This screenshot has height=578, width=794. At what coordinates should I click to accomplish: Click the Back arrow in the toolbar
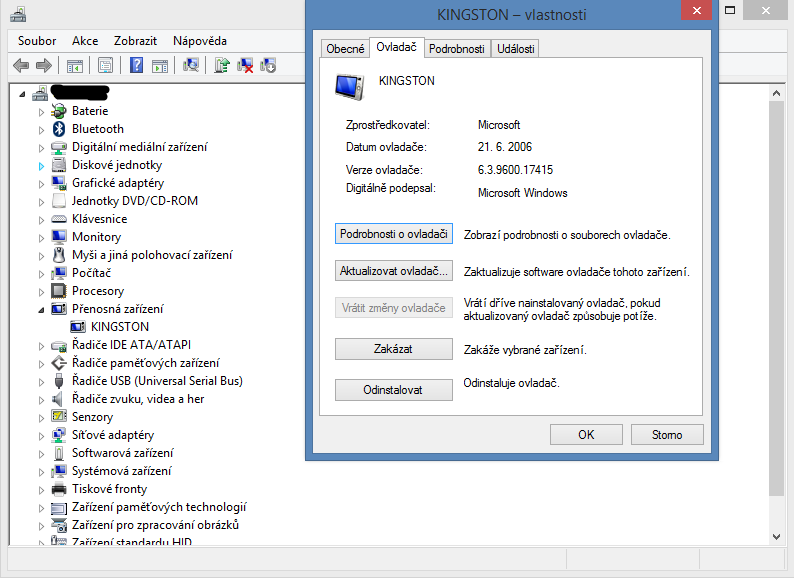pyautogui.click(x=21, y=65)
